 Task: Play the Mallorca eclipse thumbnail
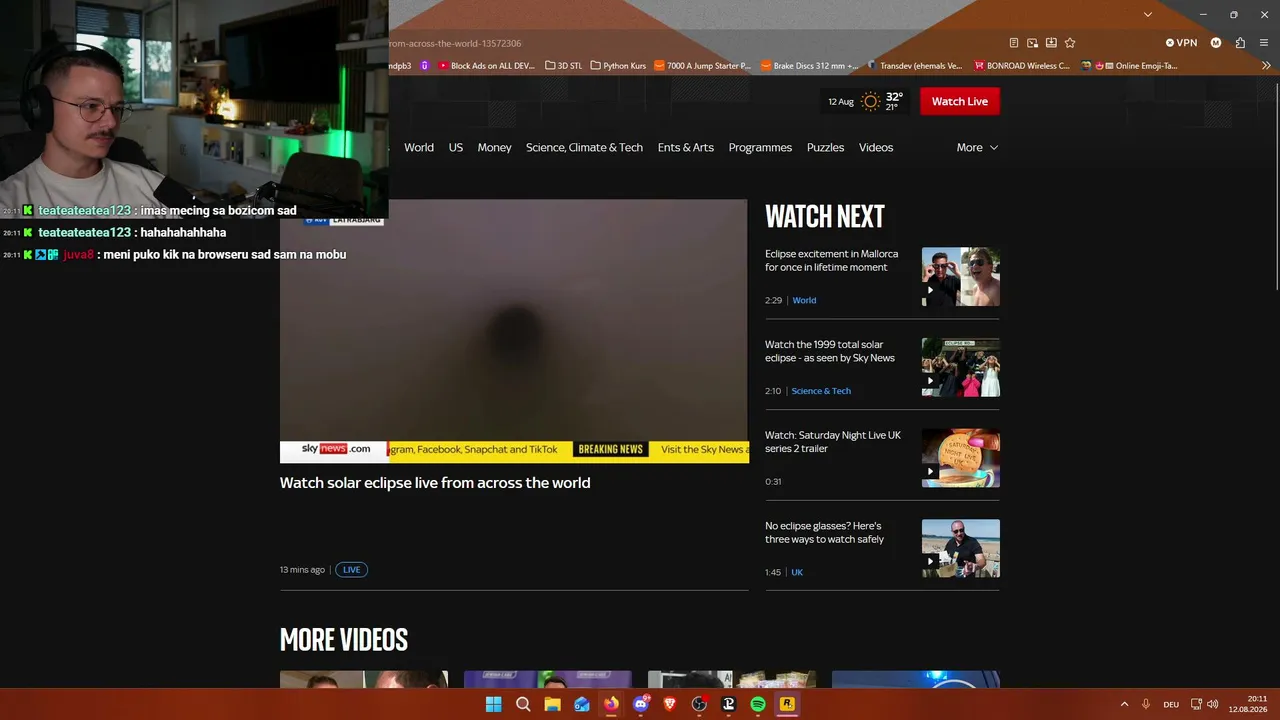click(x=961, y=276)
